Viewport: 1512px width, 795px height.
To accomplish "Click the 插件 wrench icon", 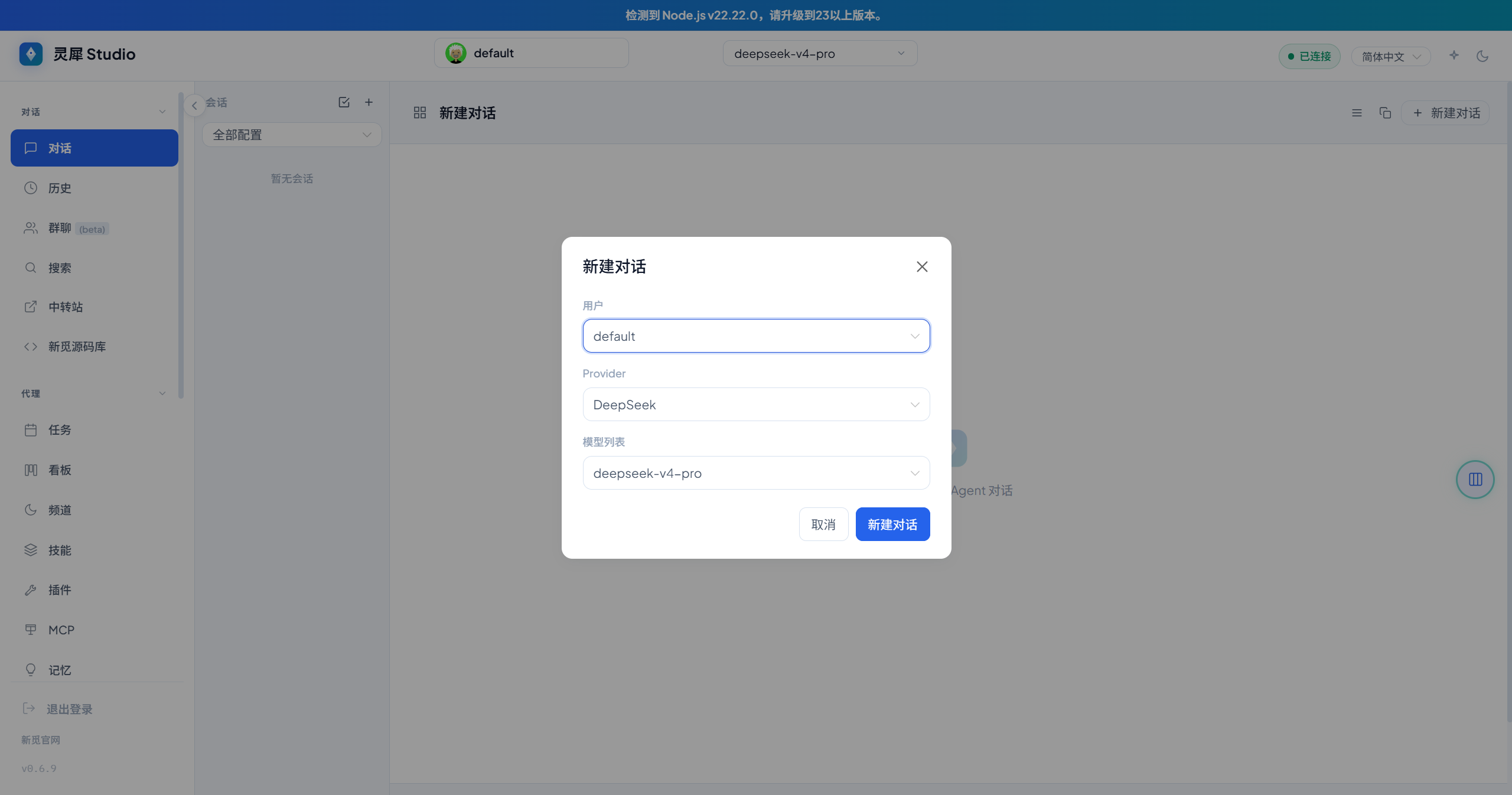I will 31,590.
